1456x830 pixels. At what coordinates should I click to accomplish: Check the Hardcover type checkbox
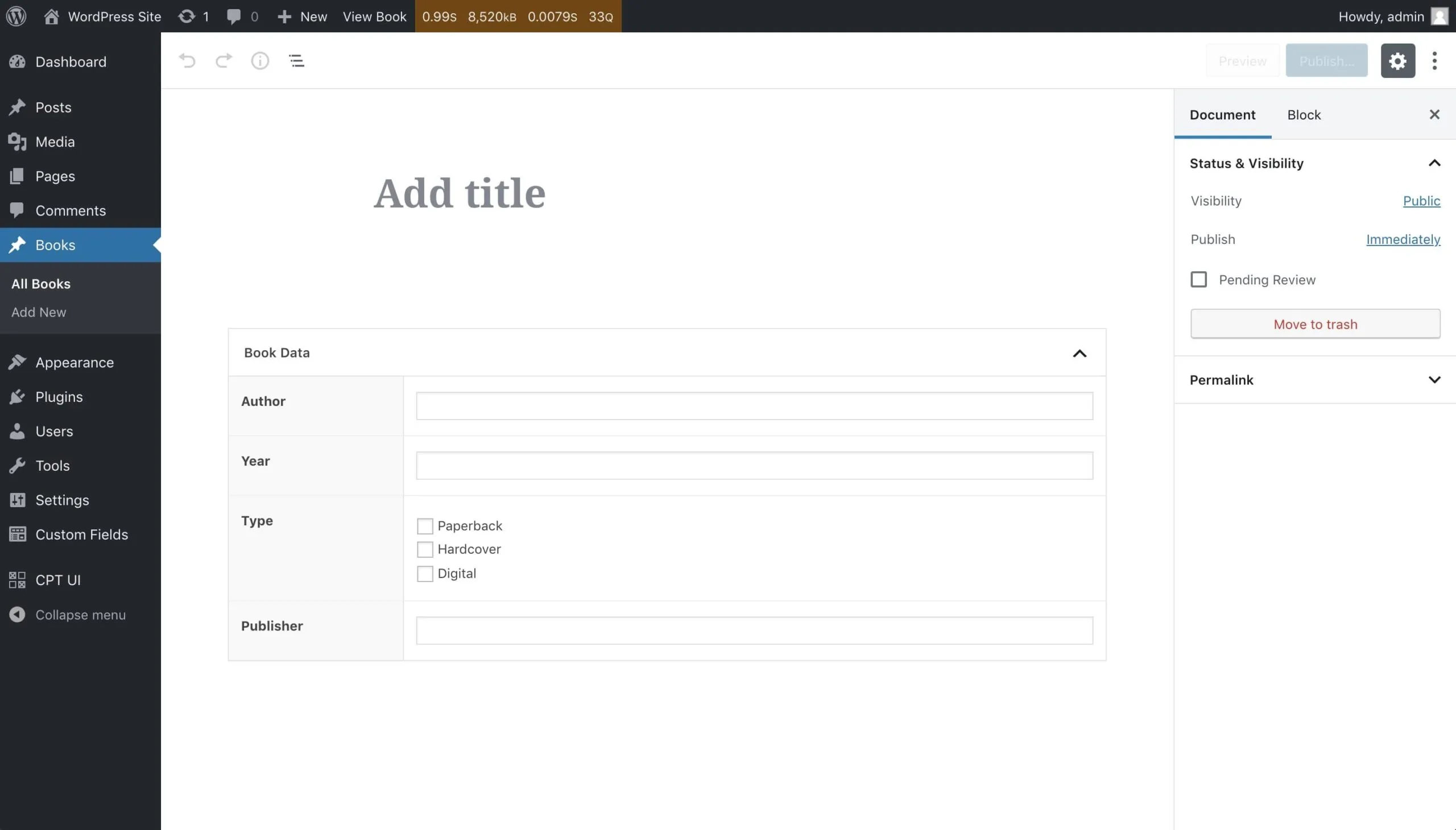425,550
